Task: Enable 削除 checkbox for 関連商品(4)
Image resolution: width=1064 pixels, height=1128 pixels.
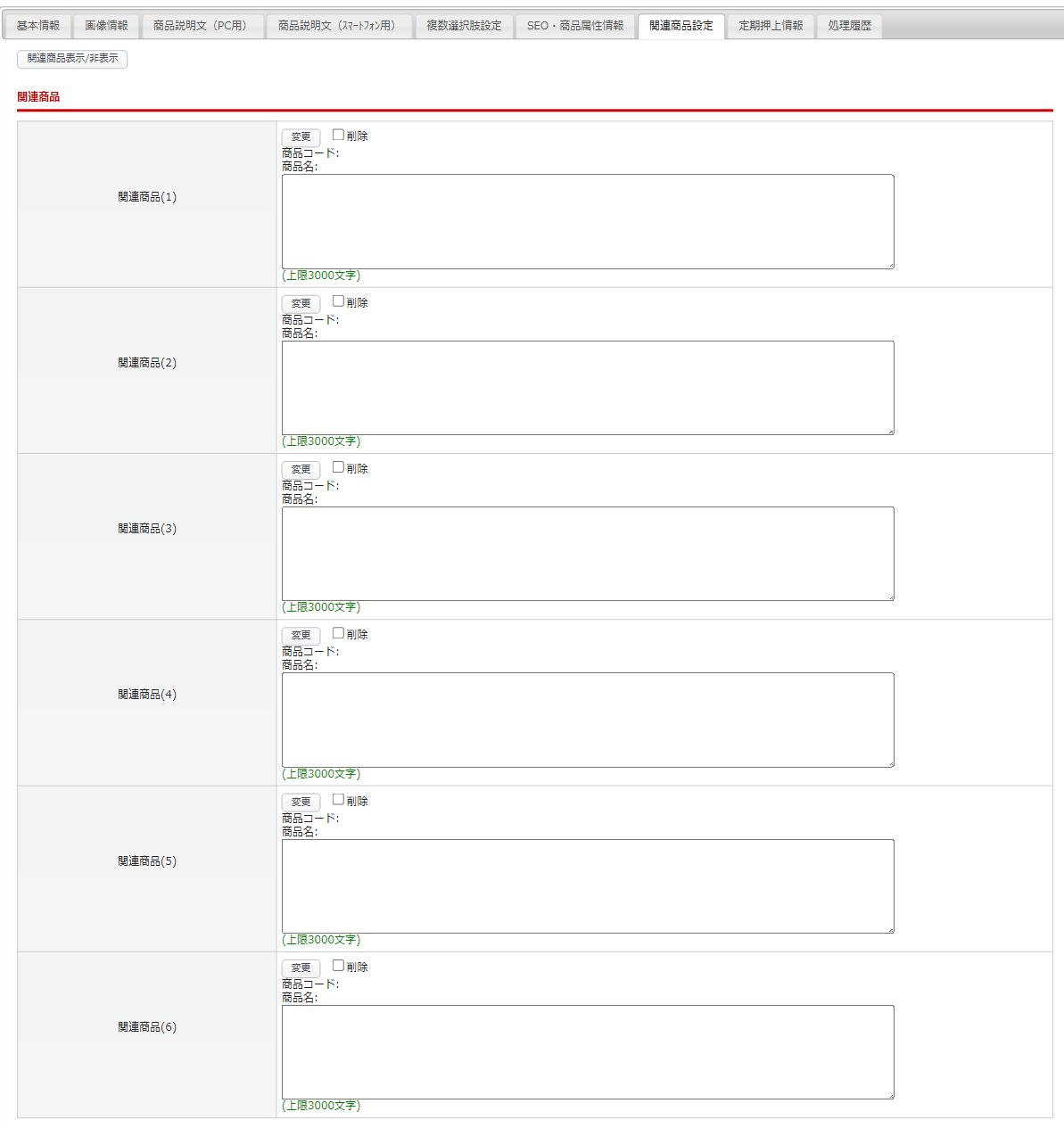Action: [338, 633]
